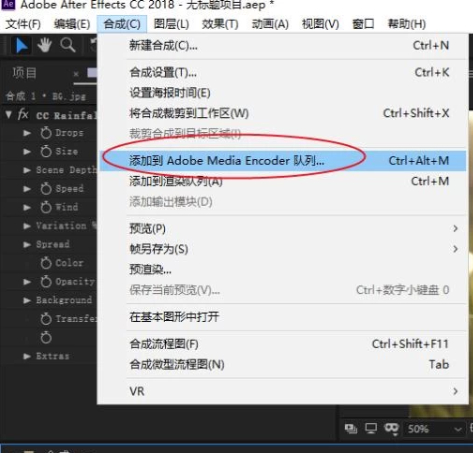Expand the Extras group

(27, 356)
